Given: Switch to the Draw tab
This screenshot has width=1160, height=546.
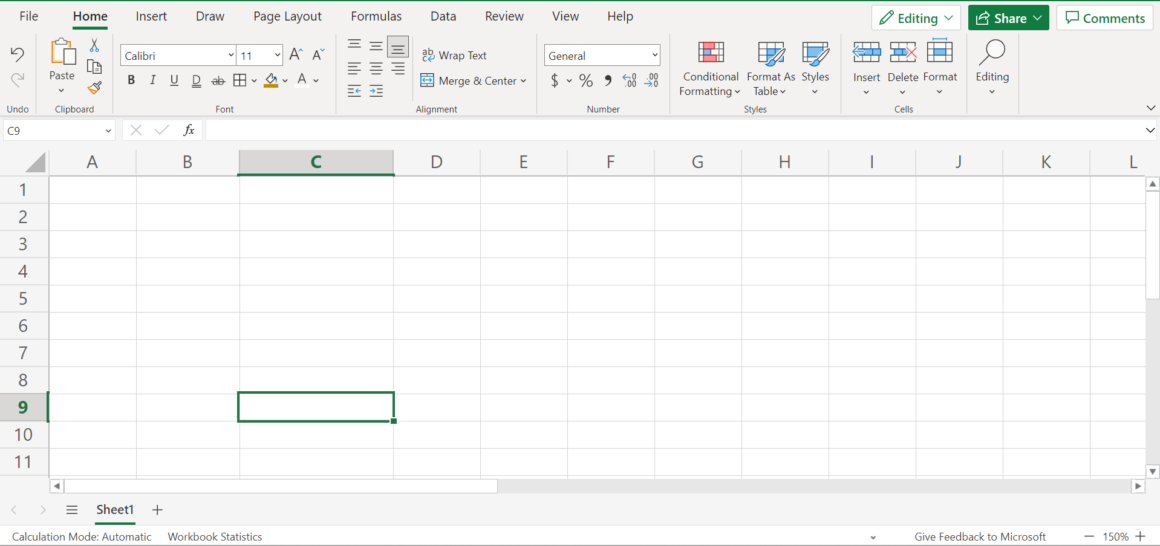Looking at the screenshot, I should [x=210, y=16].
